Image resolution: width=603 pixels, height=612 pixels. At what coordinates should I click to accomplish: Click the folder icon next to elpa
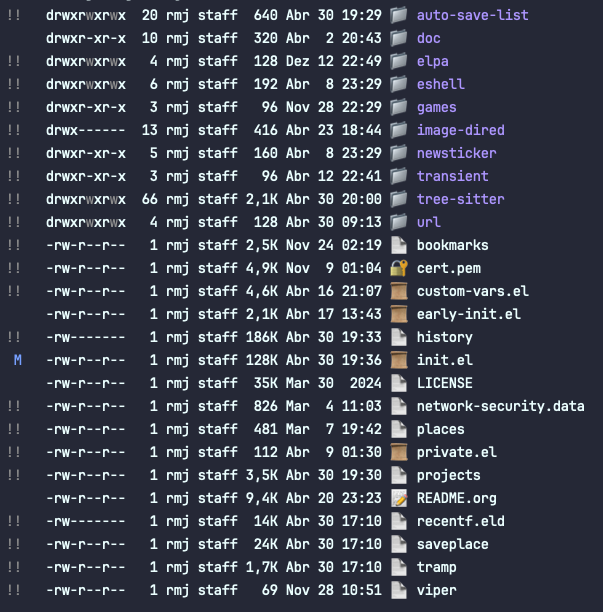pyautogui.click(x=398, y=61)
